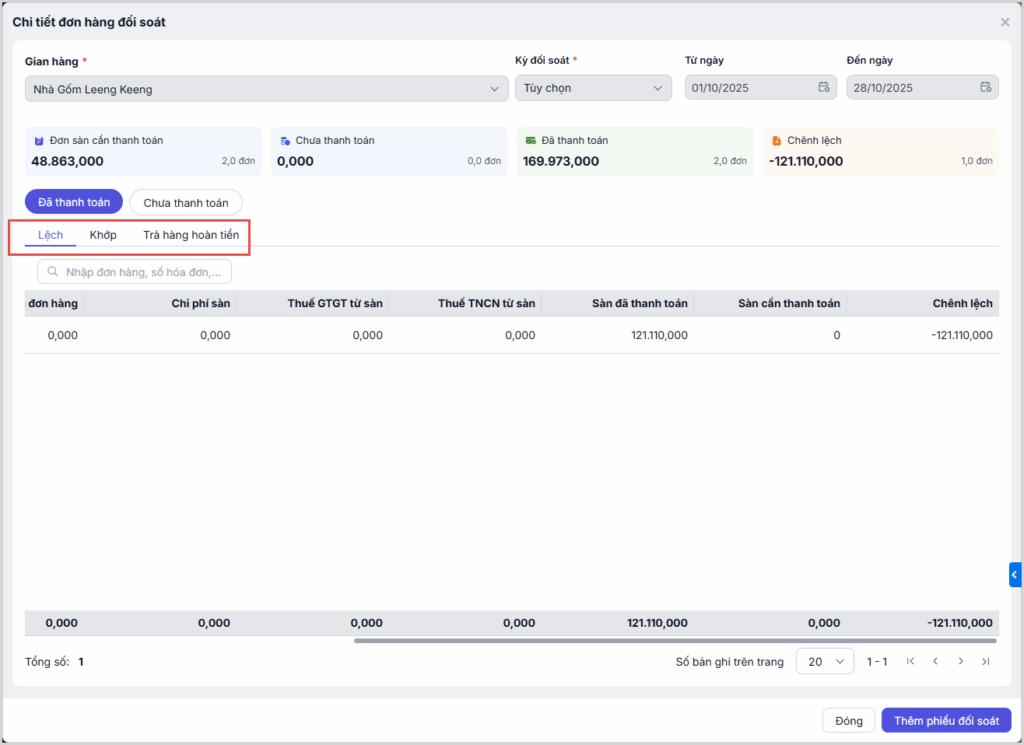Open the Trả hàng hoàn tiền tab
Screen dimensions: 1024x745
click(191, 235)
